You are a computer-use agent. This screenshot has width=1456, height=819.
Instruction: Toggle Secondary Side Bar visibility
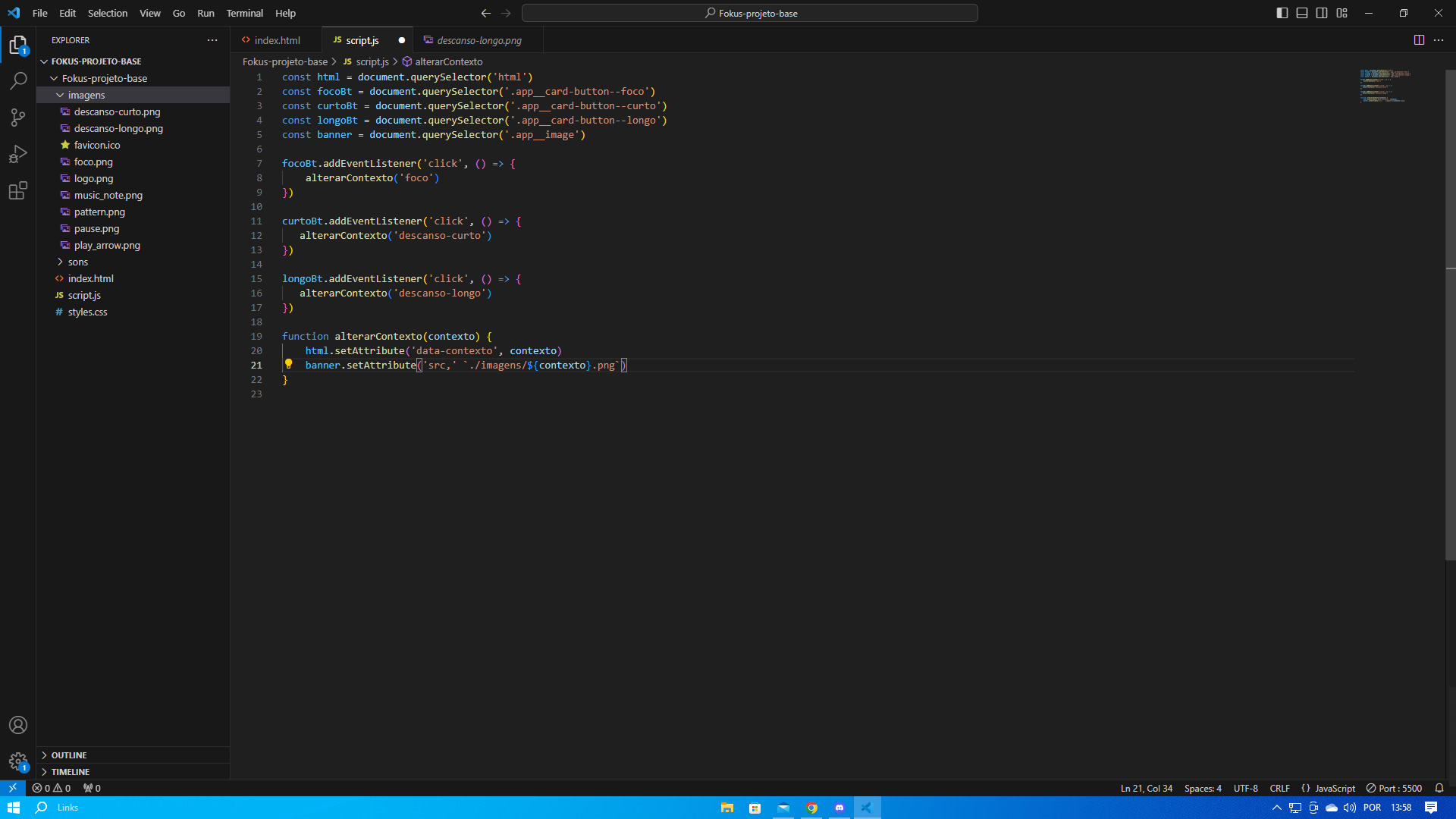[1322, 13]
